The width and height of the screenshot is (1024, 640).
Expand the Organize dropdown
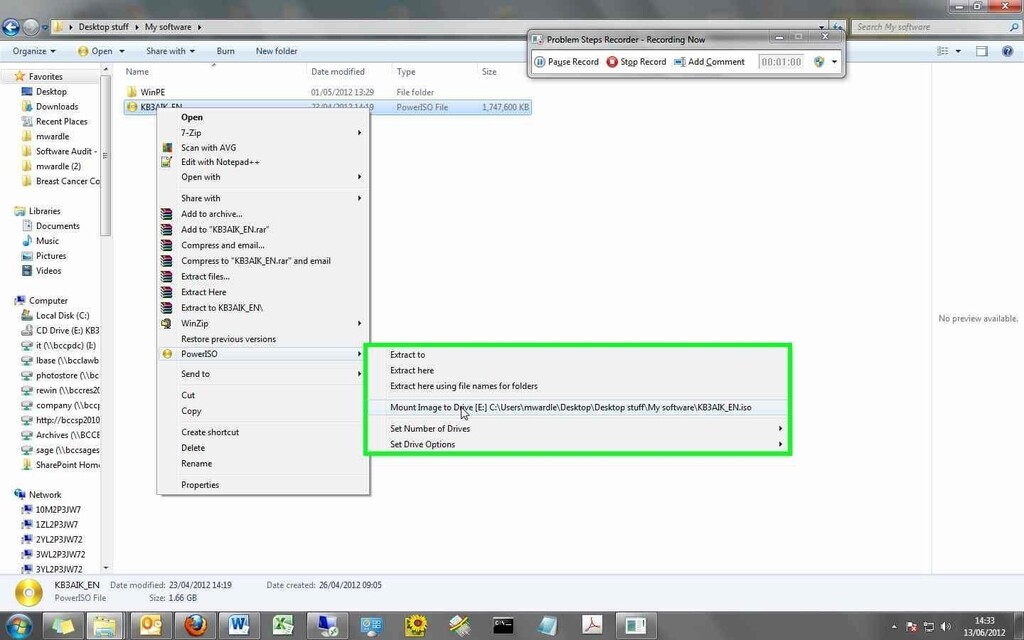[33, 51]
